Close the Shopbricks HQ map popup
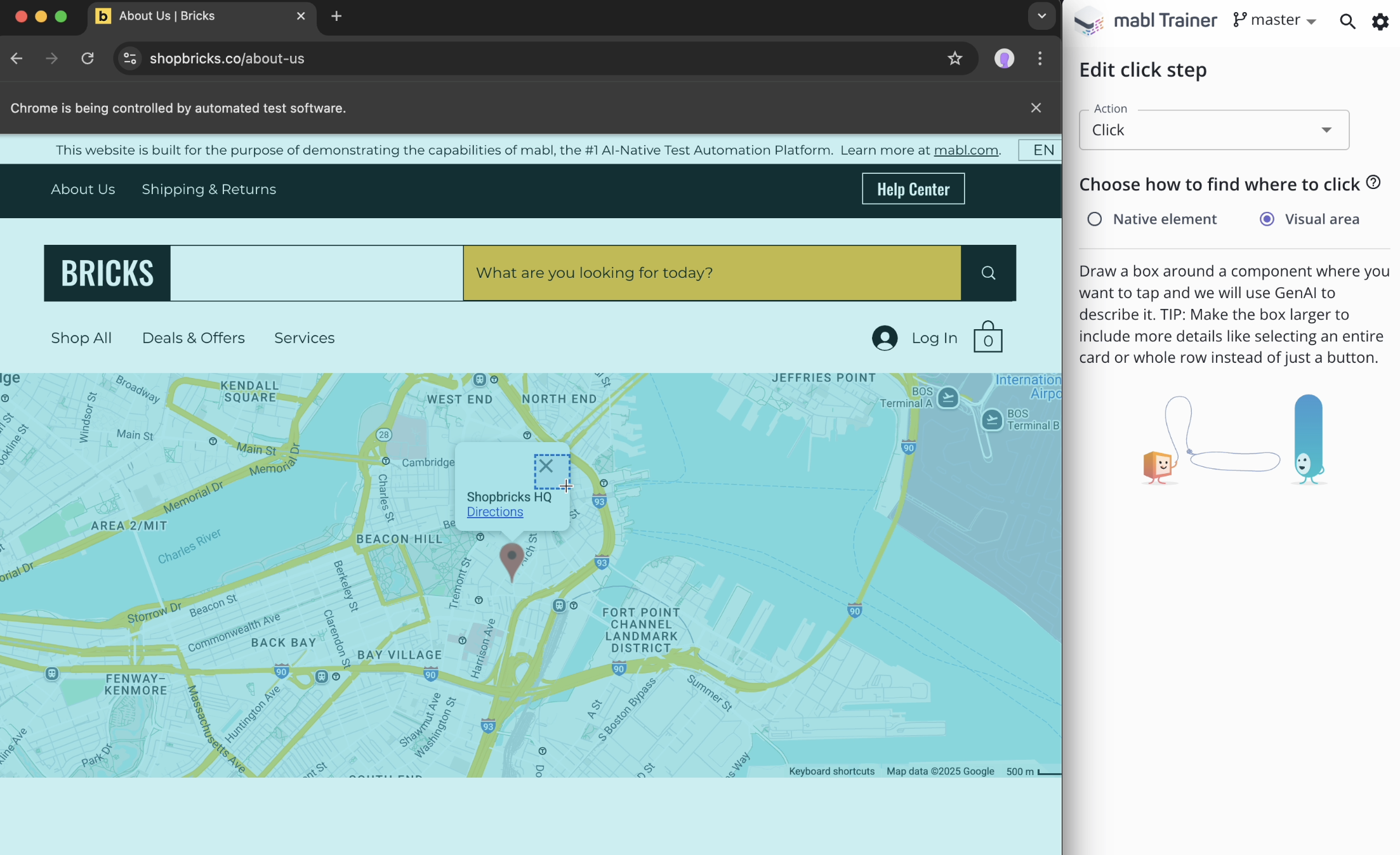 tap(546, 467)
